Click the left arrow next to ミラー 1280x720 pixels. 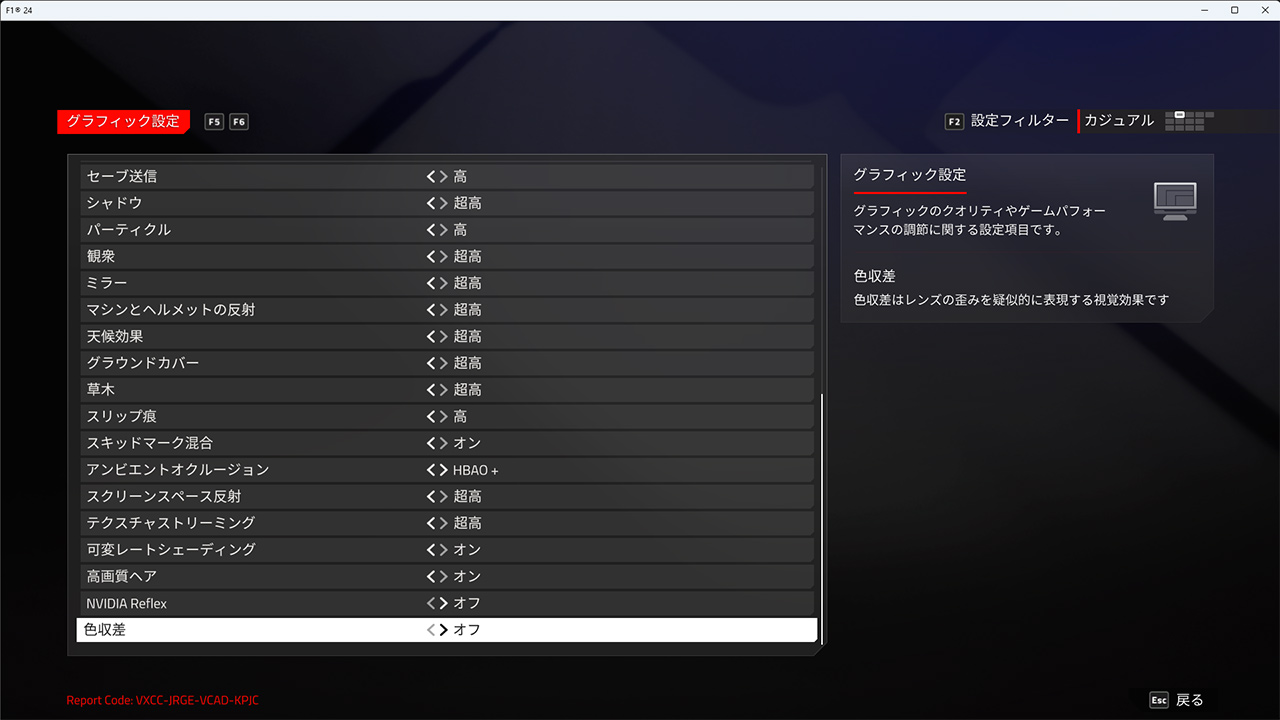tap(431, 283)
